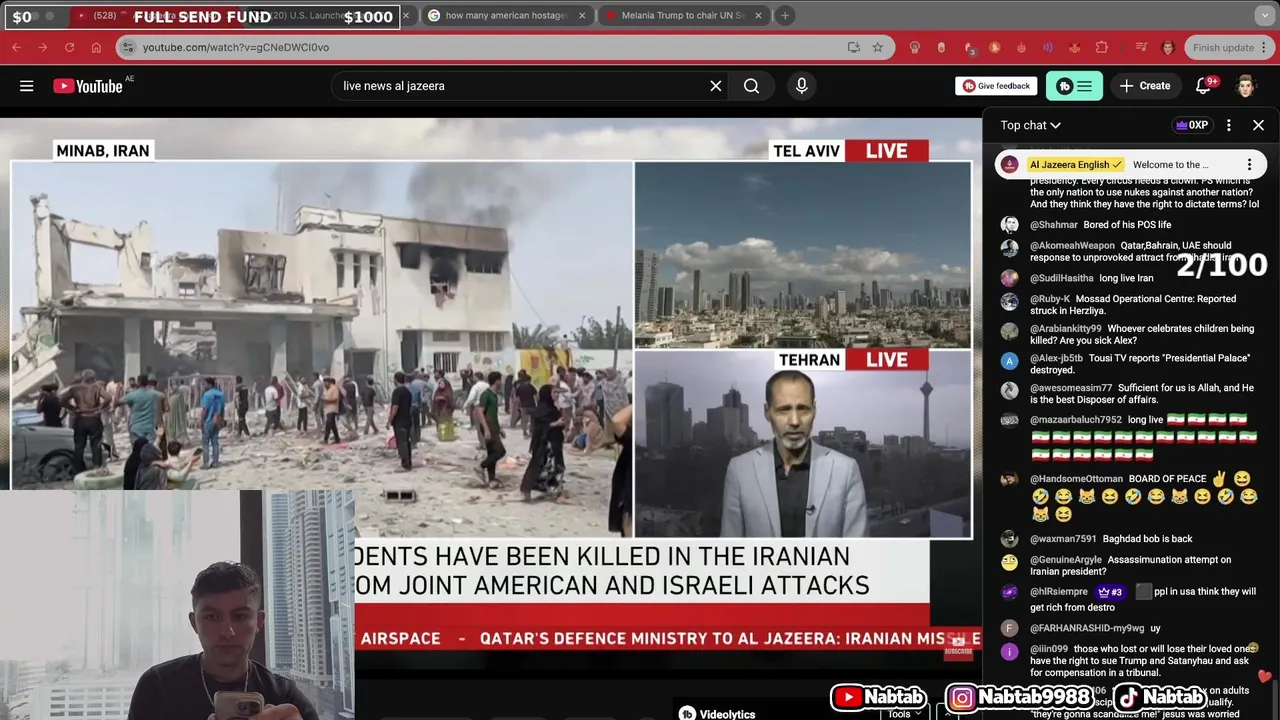Click username @Alex-jb5tb in chat
Image resolution: width=1280 pixels, height=720 pixels.
pyautogui.click(x=1056, y=358)
